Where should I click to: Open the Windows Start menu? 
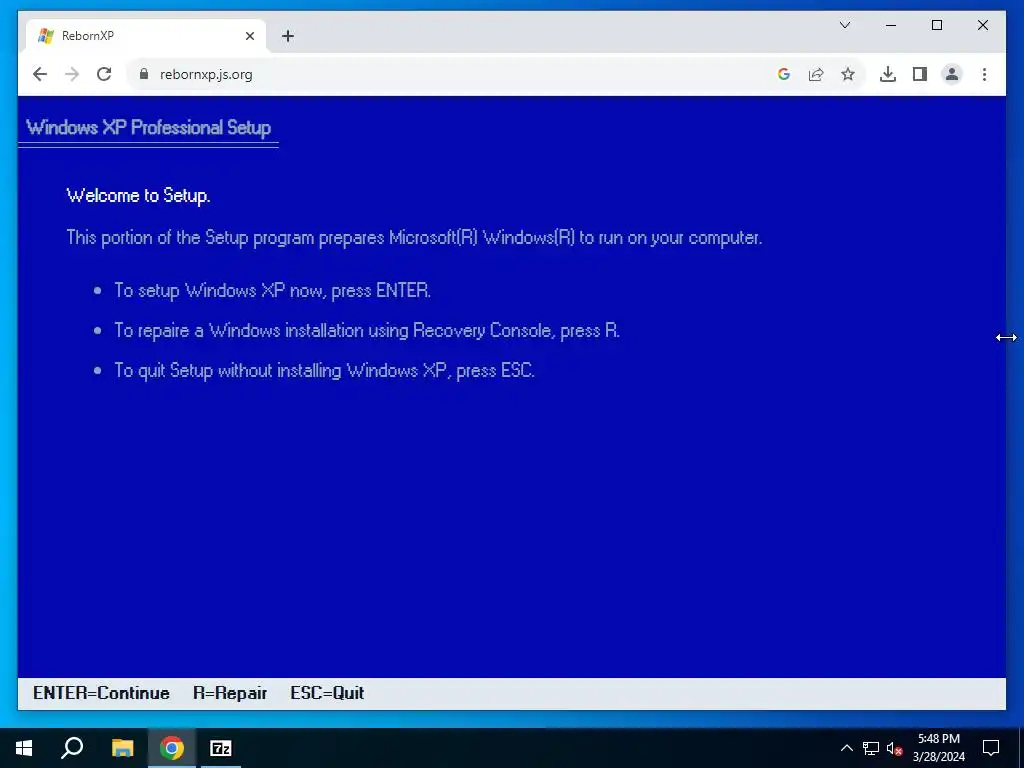coord(24,748)
